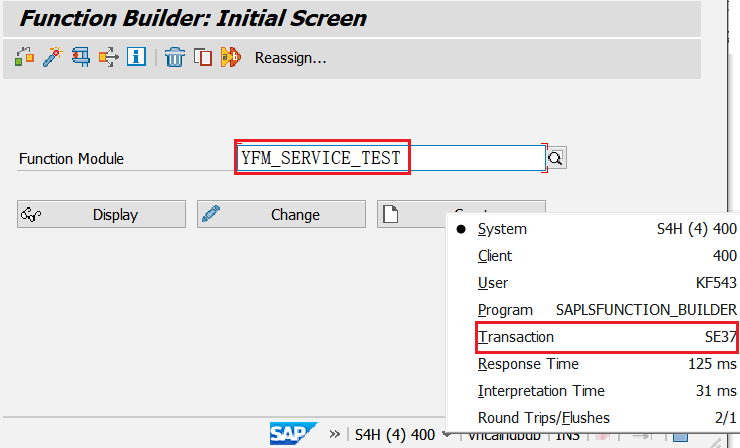740x448 pixels.
Task: Open the S4H (4) 400 system dropdown
Action: pyautogui.click(x=401, y=434)
